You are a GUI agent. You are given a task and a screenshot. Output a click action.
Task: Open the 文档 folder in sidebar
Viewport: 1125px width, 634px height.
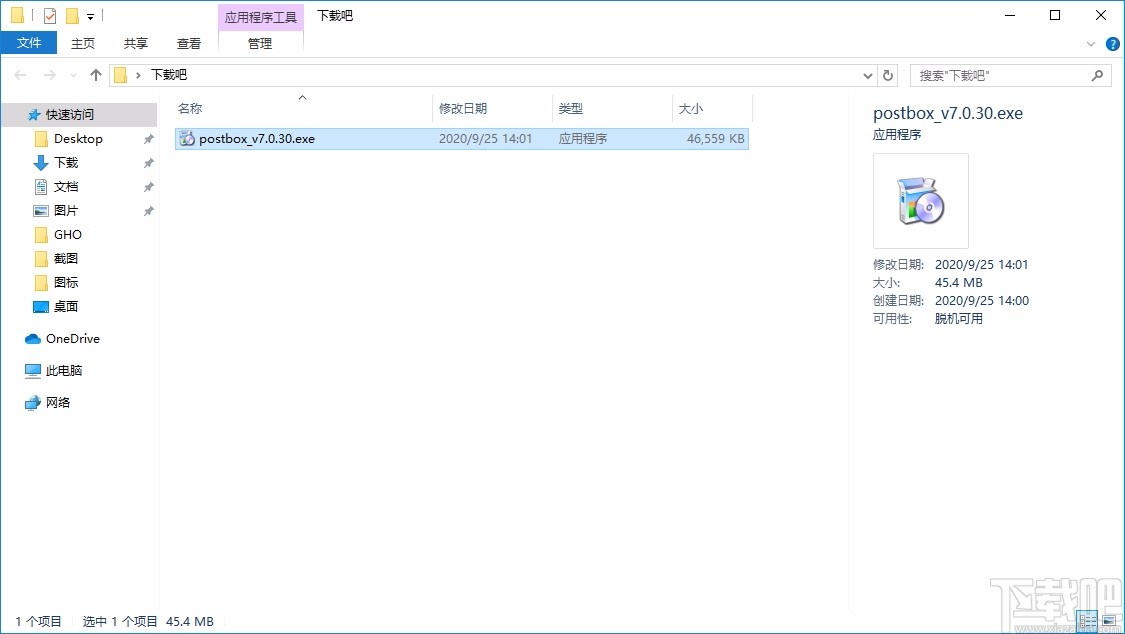tap(65, 186)
